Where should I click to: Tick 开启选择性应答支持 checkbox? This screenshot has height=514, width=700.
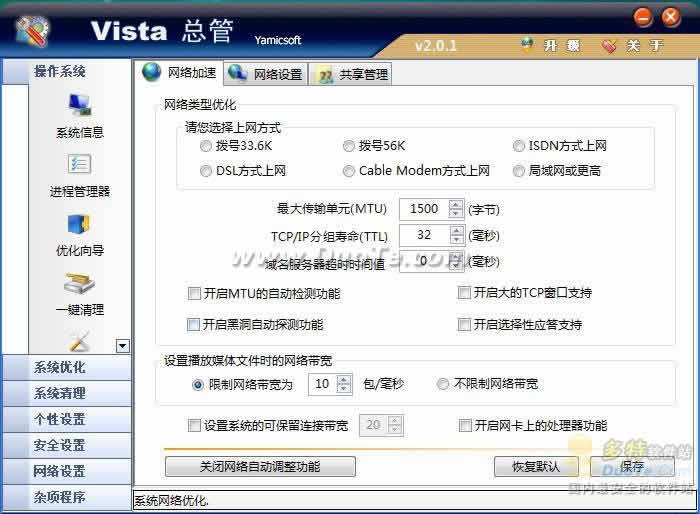[x=464, y=325]
